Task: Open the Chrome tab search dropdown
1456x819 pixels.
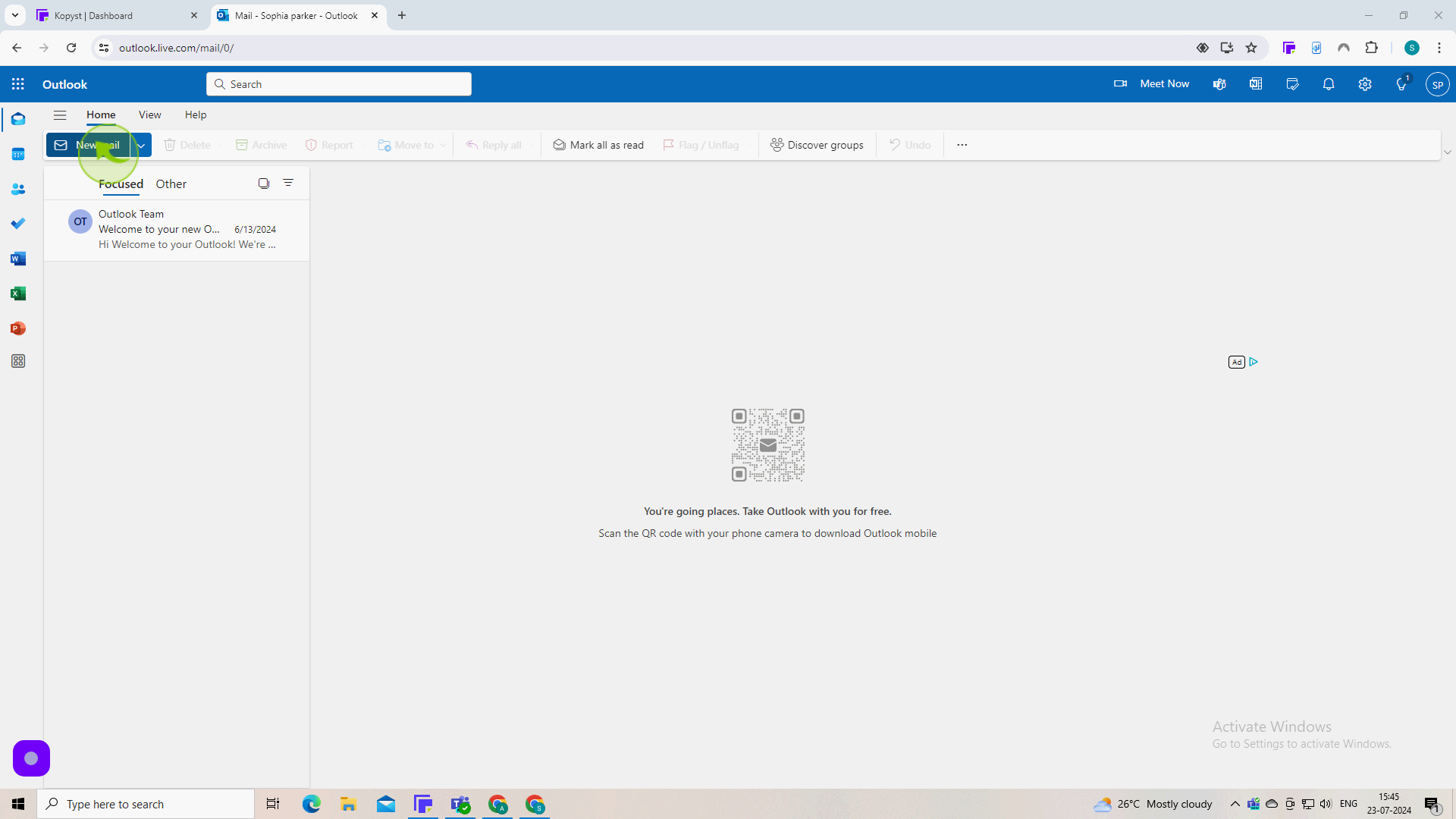Action: (14, 15)
